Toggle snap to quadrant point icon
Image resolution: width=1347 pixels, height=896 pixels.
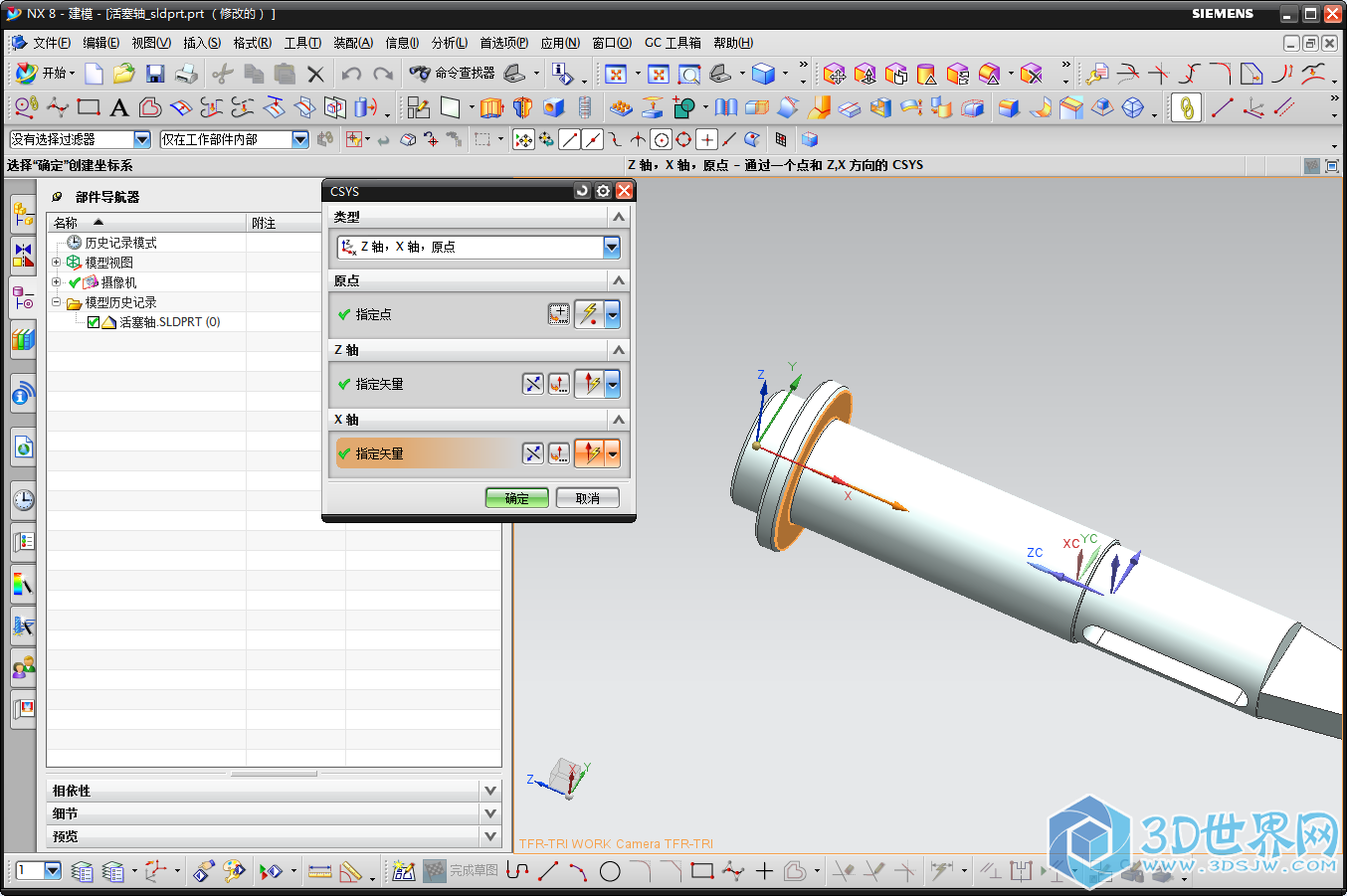683,140
